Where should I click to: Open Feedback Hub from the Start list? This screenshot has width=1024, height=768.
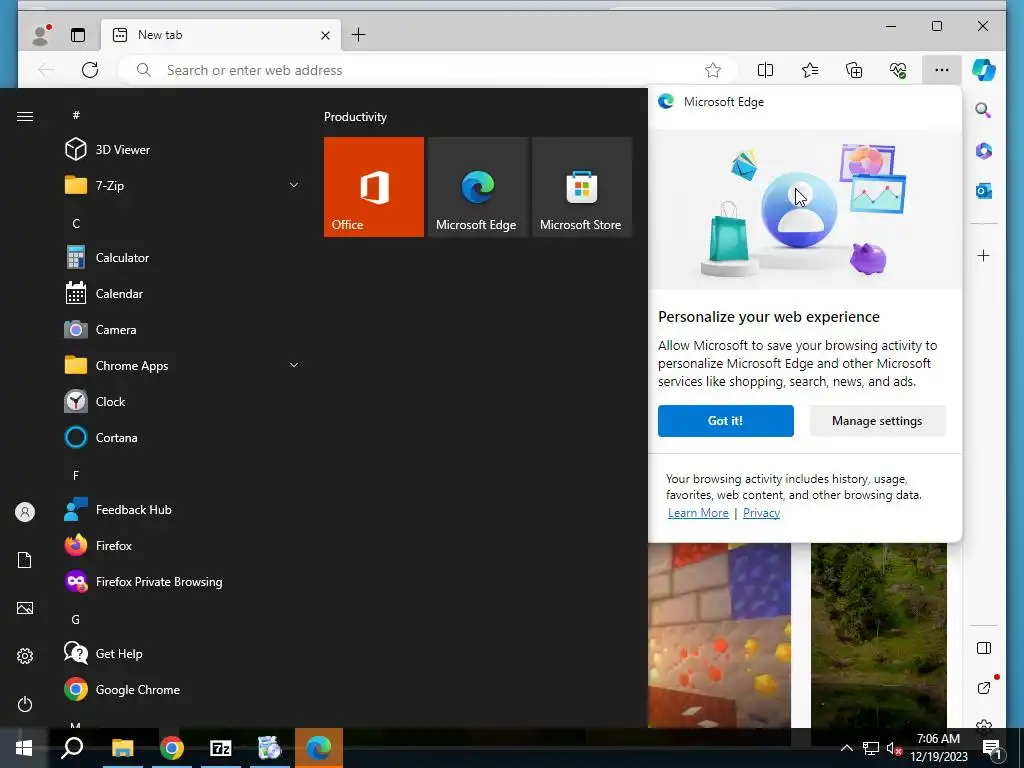click(x=183, y=509)
